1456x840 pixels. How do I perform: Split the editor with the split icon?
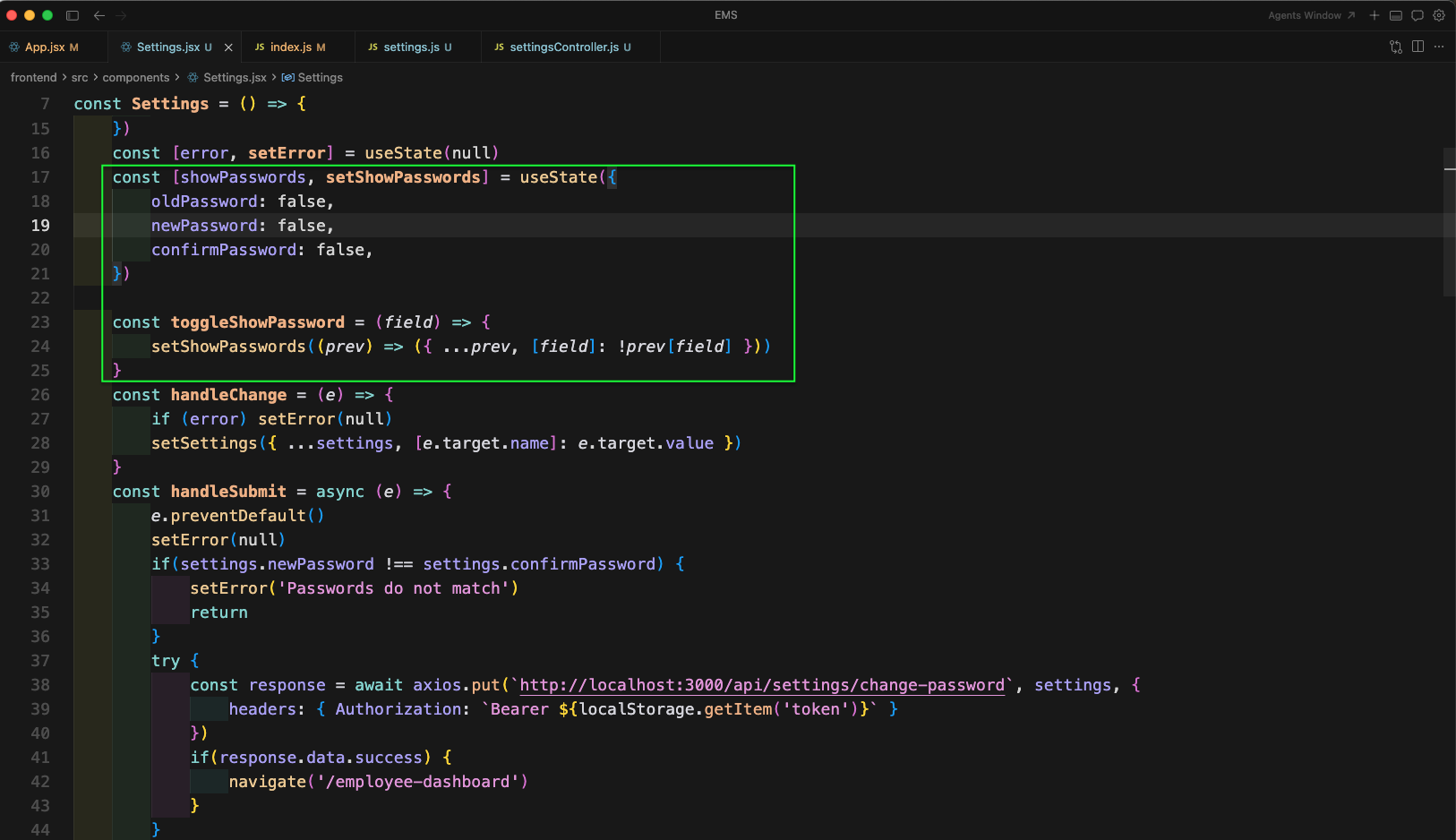point(1417,47)
